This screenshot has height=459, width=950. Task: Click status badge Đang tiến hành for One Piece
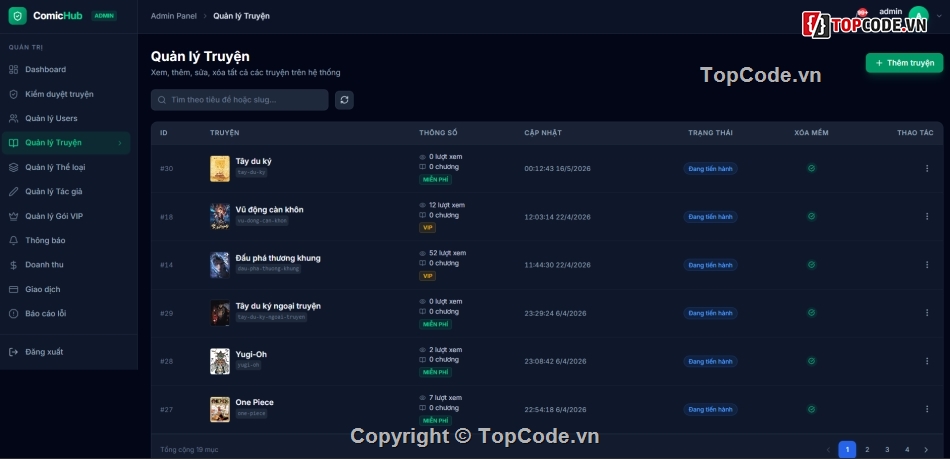coord(710,409)
